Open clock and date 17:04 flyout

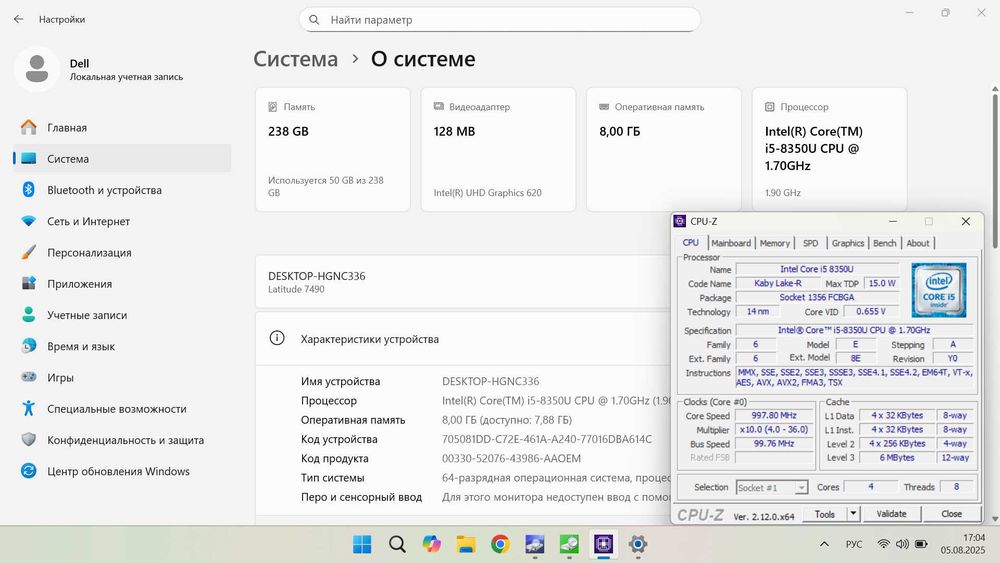962,544
